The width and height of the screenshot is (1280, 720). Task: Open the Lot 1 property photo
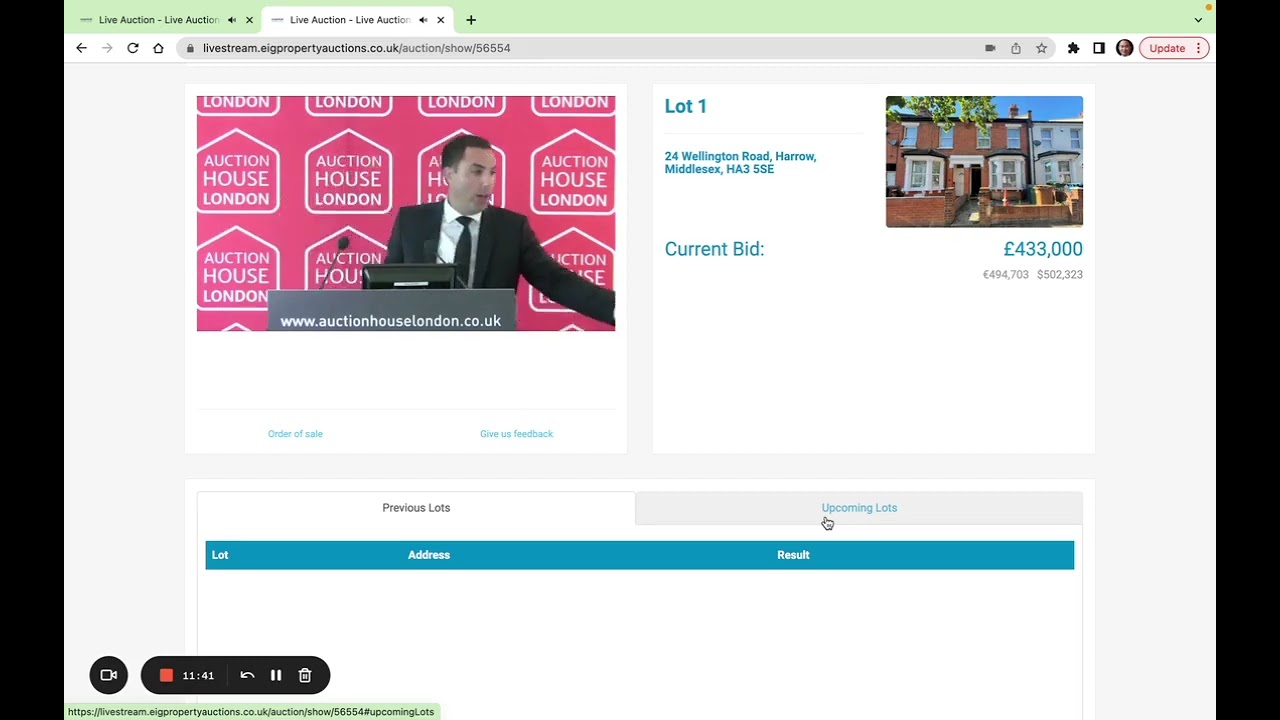tap(984, 161)
